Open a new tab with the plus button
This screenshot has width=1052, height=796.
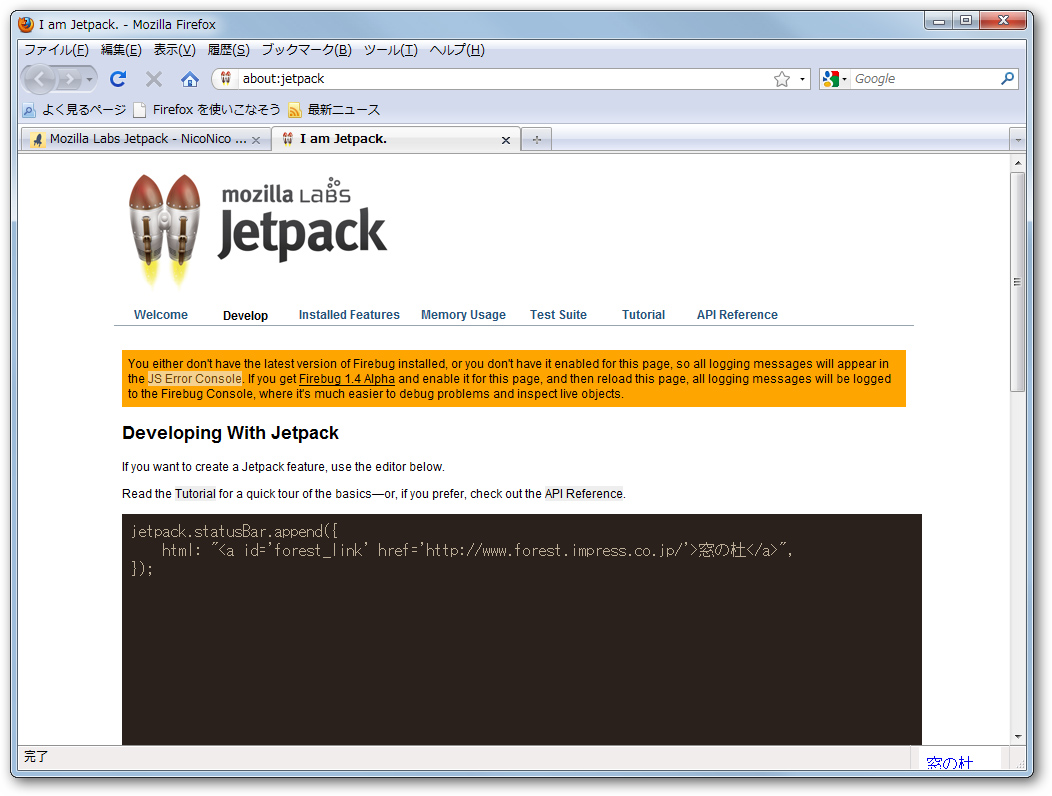536,139
